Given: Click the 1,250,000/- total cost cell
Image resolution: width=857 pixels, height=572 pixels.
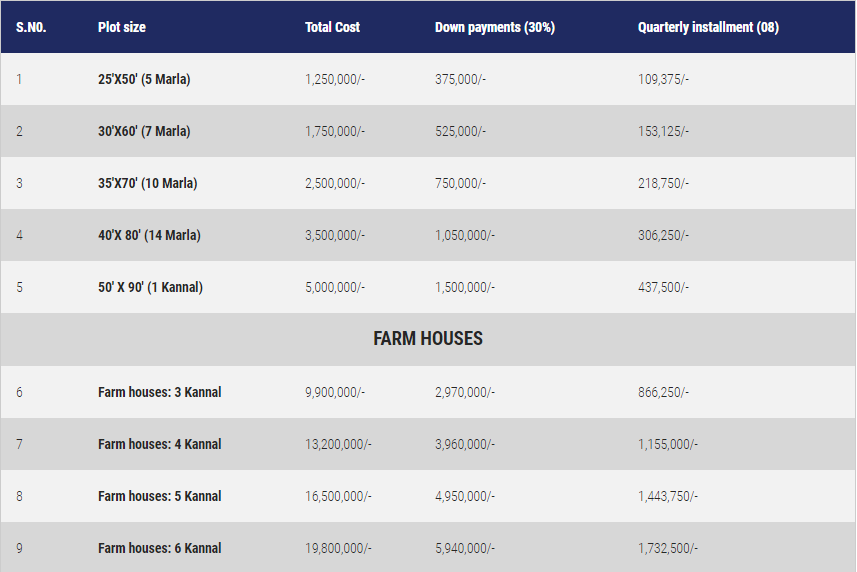Looking at the screenshot, I should 335,79.
